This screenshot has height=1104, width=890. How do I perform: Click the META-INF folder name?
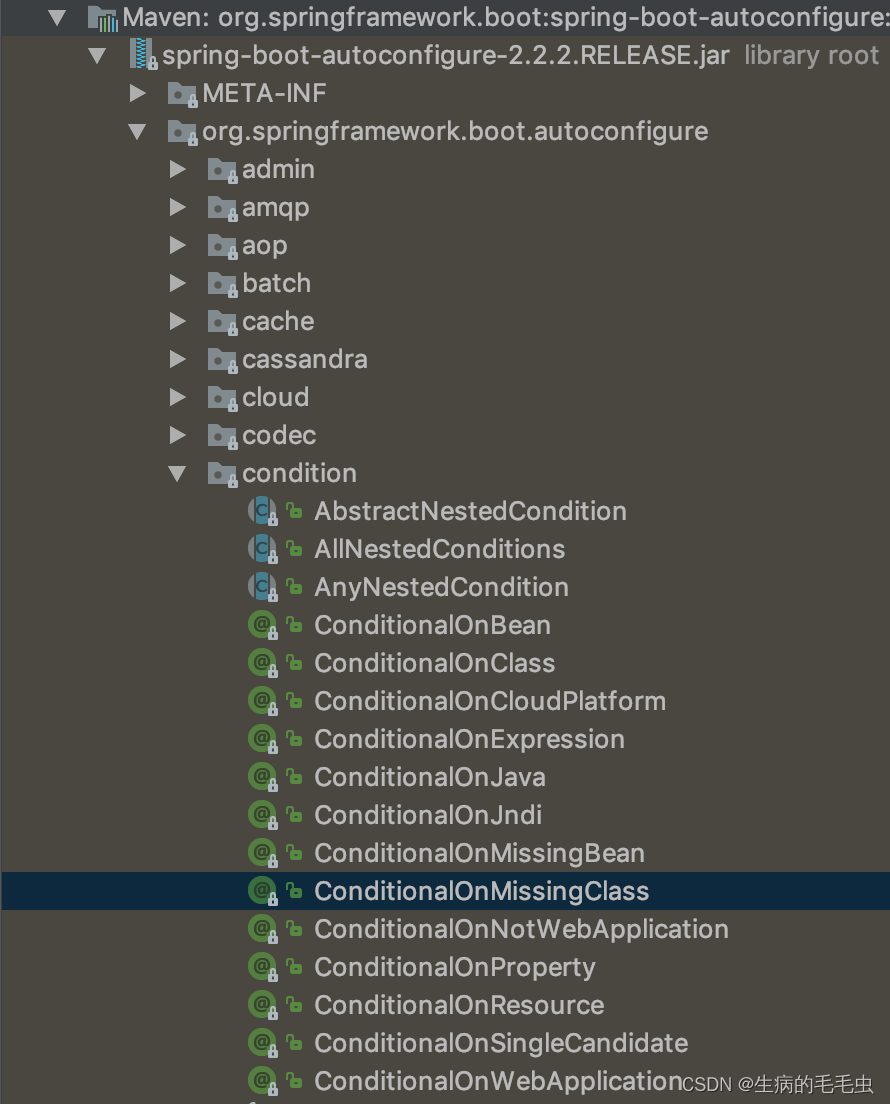point(264,94)
